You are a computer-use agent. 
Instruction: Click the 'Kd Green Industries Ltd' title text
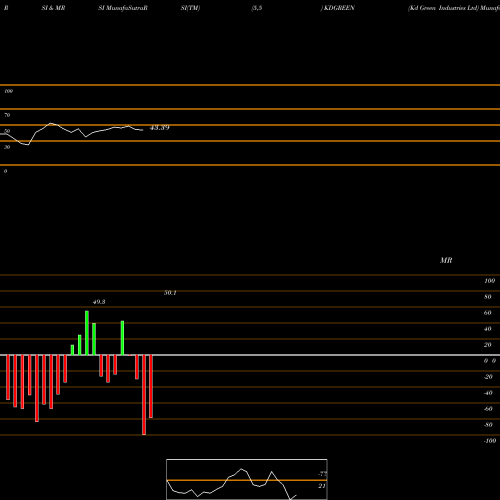[443, 8]
